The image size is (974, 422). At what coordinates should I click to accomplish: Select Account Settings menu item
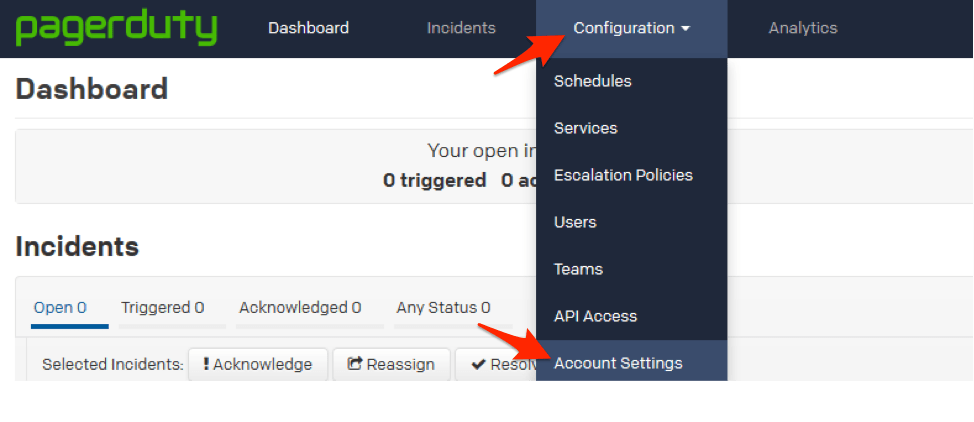coord(618,363)
